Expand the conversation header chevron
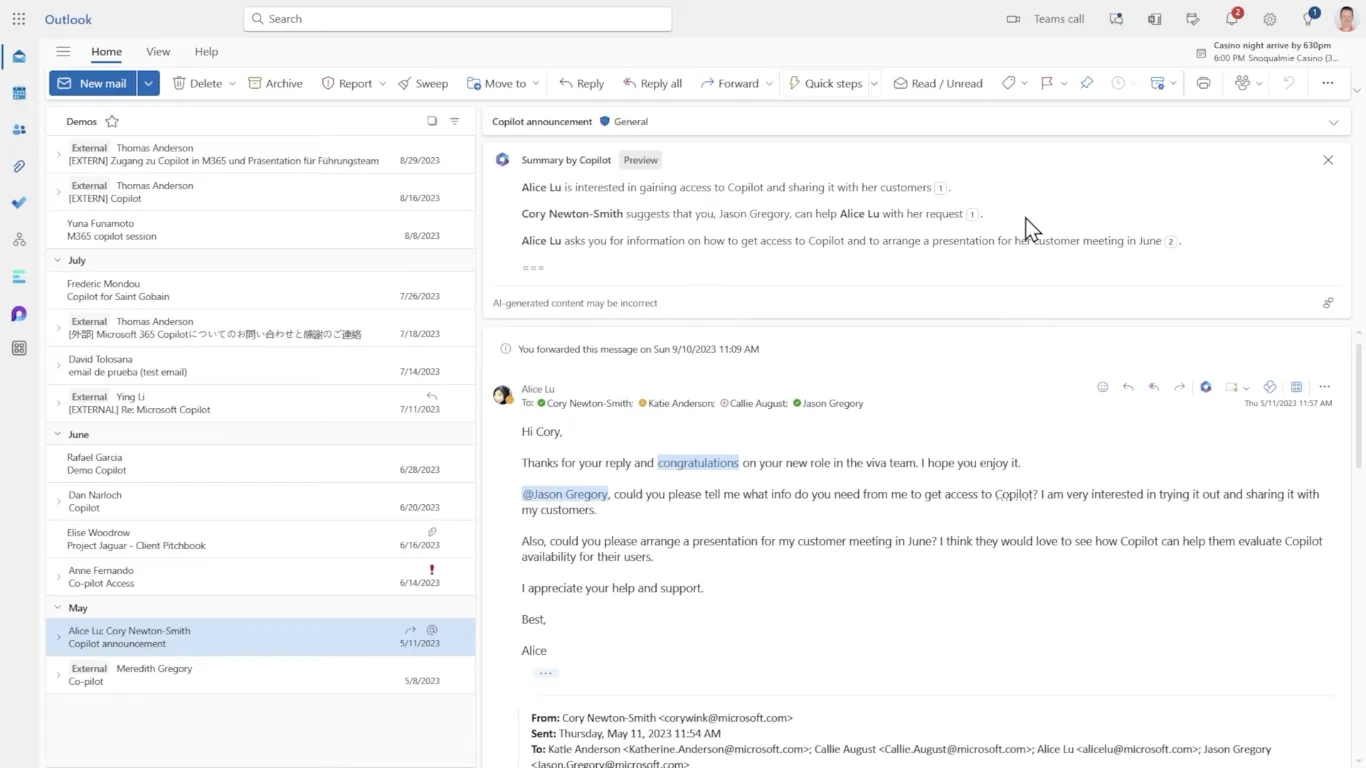Screen dimensions: 1366x768 1333,122
